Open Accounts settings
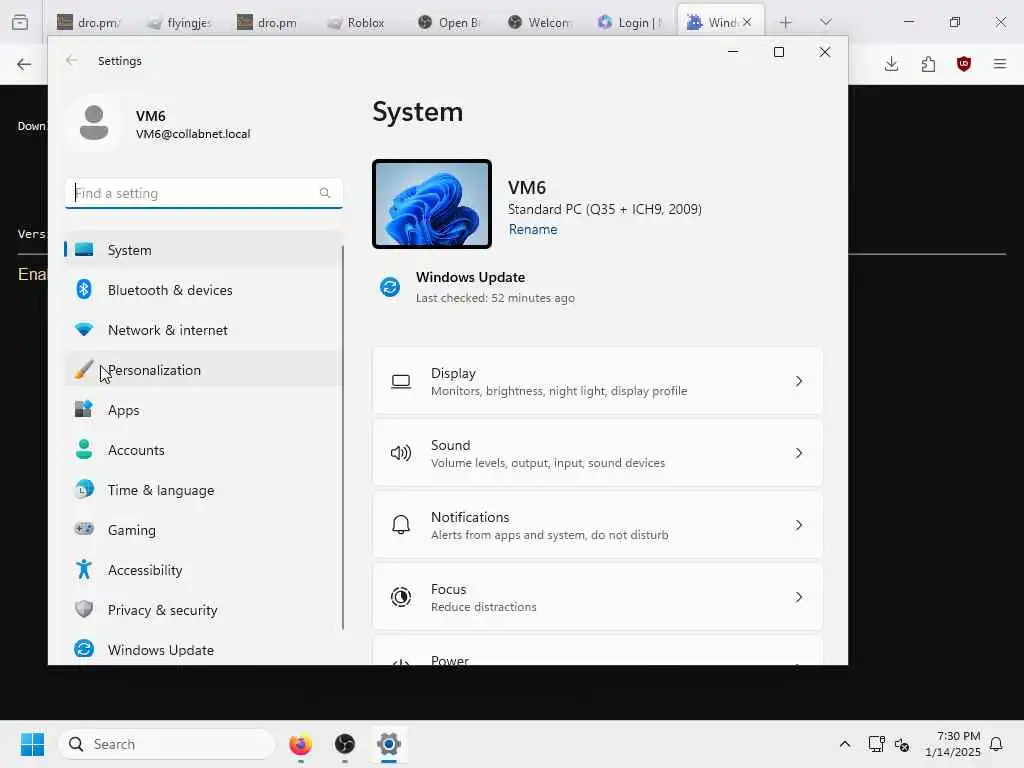This screenshot has width=1024, height=768. click(x=203, y=450)
